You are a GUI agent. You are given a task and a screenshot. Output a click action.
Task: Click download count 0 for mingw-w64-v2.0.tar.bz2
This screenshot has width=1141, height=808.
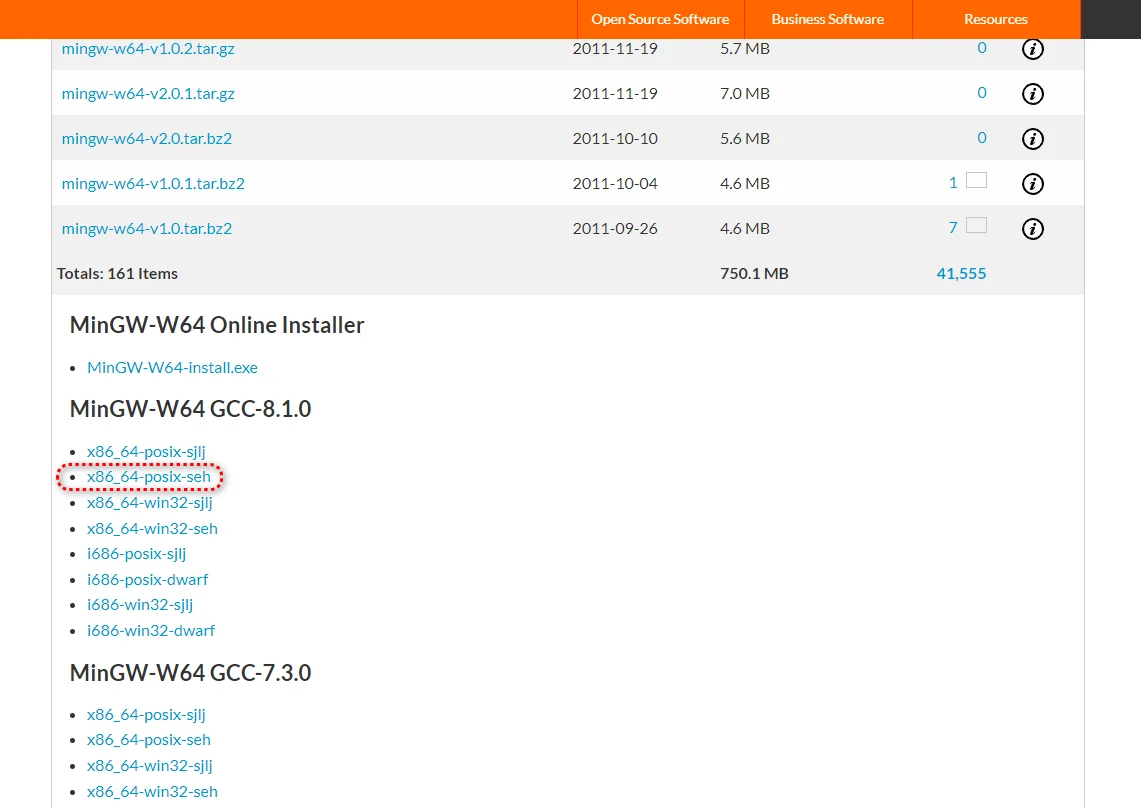(x=982, y=138)
